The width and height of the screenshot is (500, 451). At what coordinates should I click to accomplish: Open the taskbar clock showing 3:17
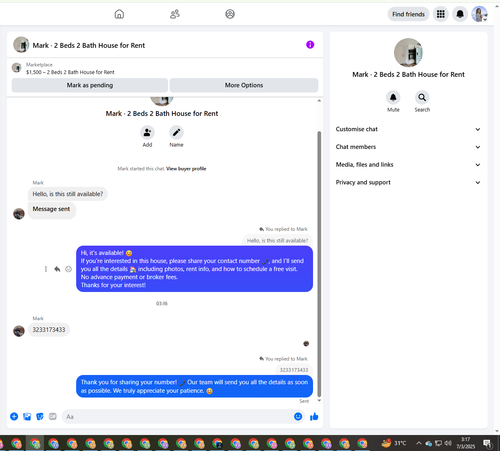[x=465, y=443]
